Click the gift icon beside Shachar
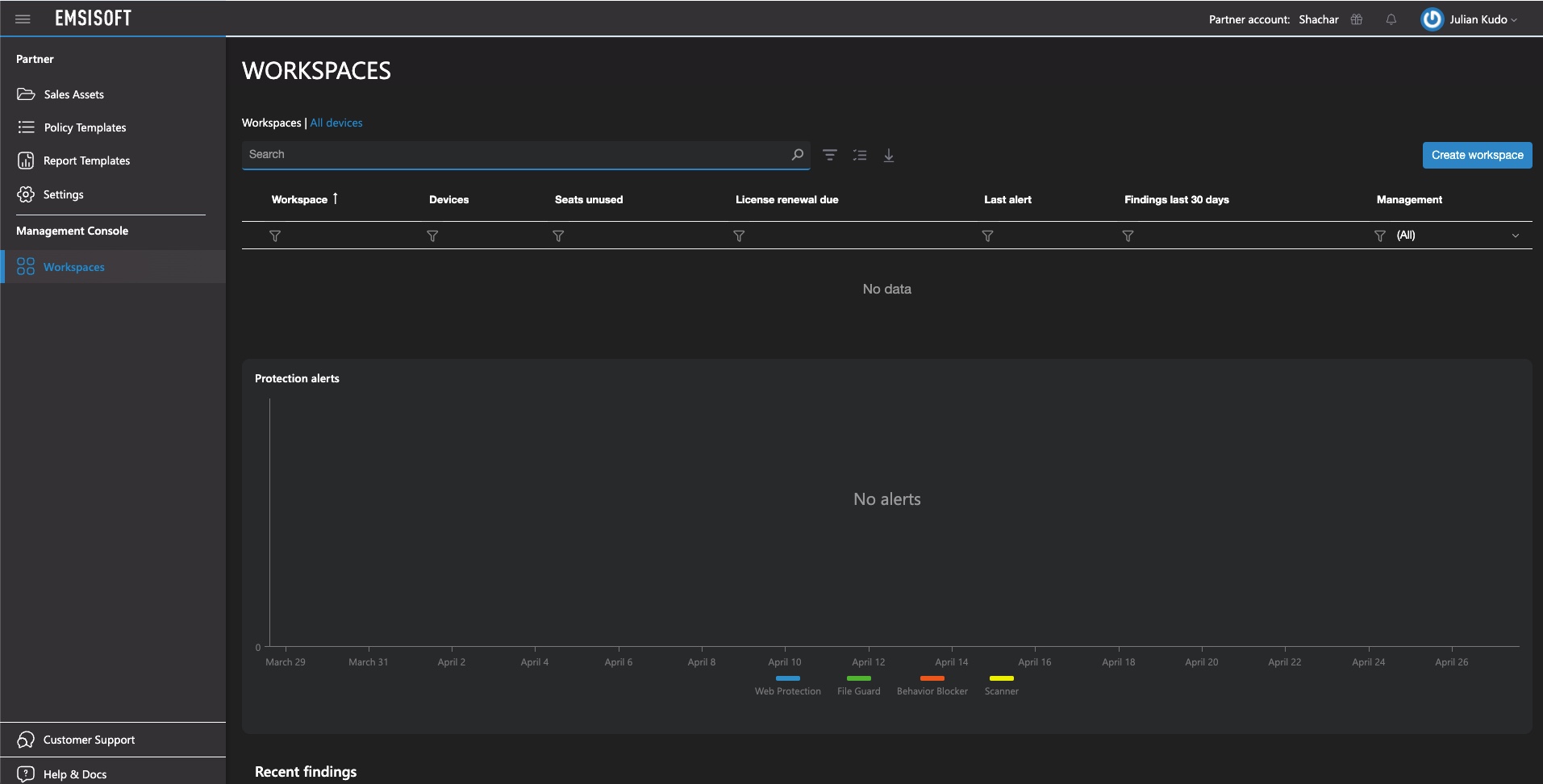The width and height of the screenshot is (1543, 784). 1357,19
